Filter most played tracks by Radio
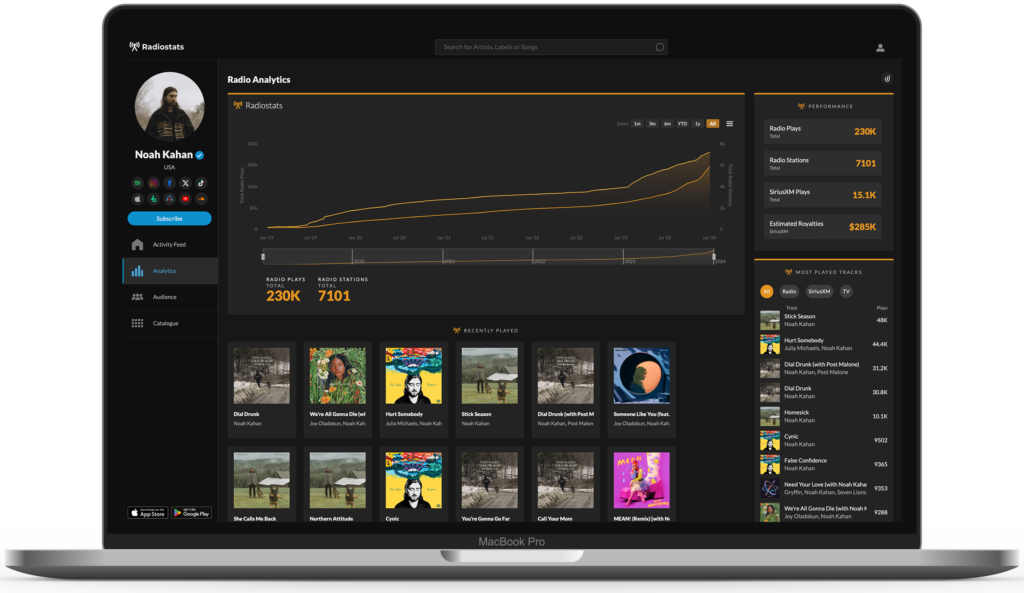1024x593 pixels. click(x=789, y=291)
